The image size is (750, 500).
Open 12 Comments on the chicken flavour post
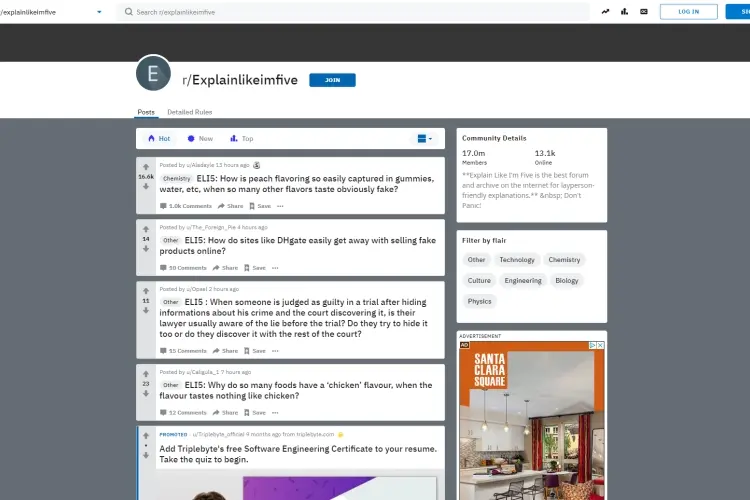[183, 412]
